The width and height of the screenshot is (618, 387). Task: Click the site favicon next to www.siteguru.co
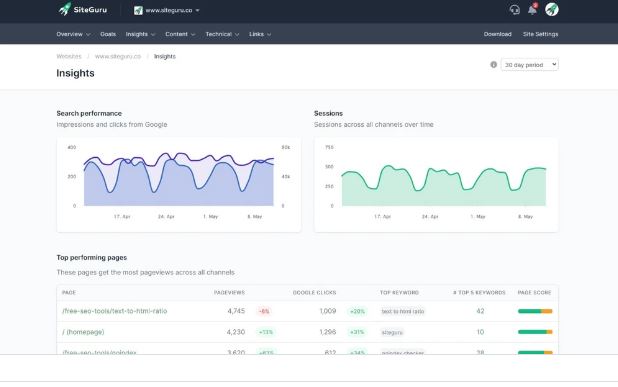pos(138,10)
